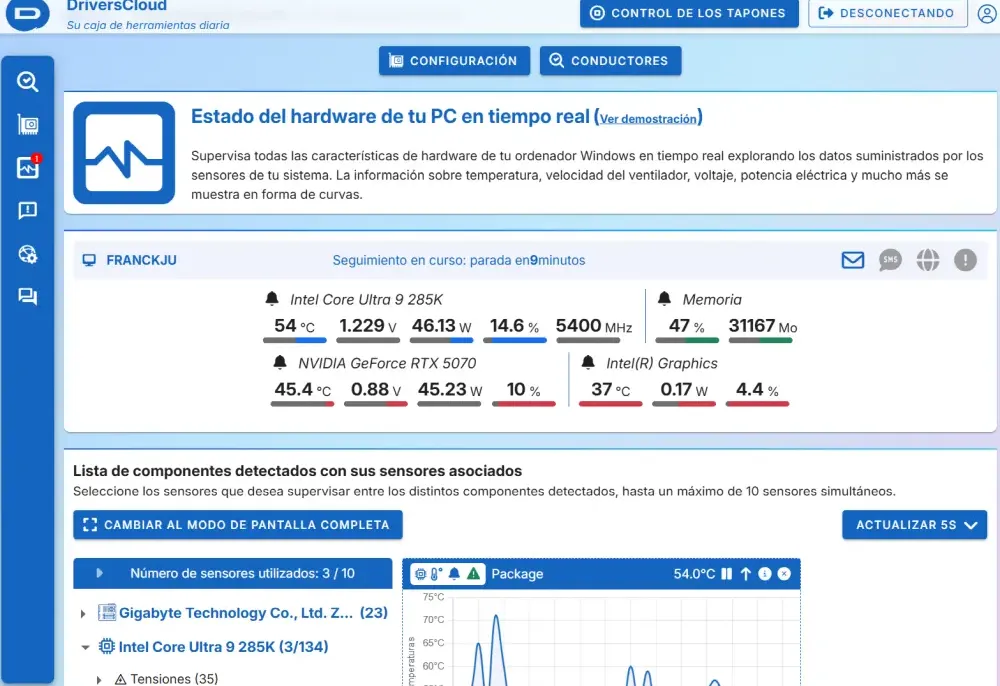Click the FRANCKJU computer name
Viewport: 1000px width, 686px height.
[x=142, y=260]
